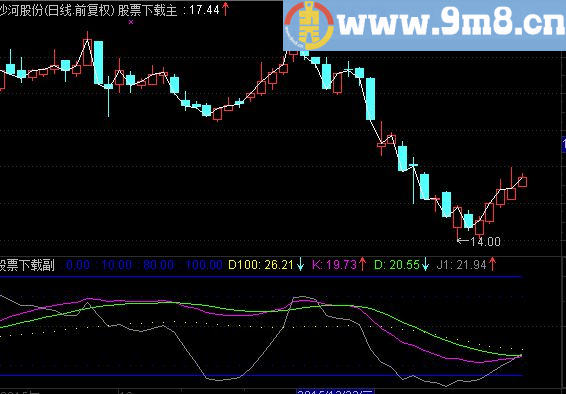Image resolution: width=566 pixels, height=394 pixels.
Task: Click the magenta K: 19.73 readout
Action: point(335,266)
